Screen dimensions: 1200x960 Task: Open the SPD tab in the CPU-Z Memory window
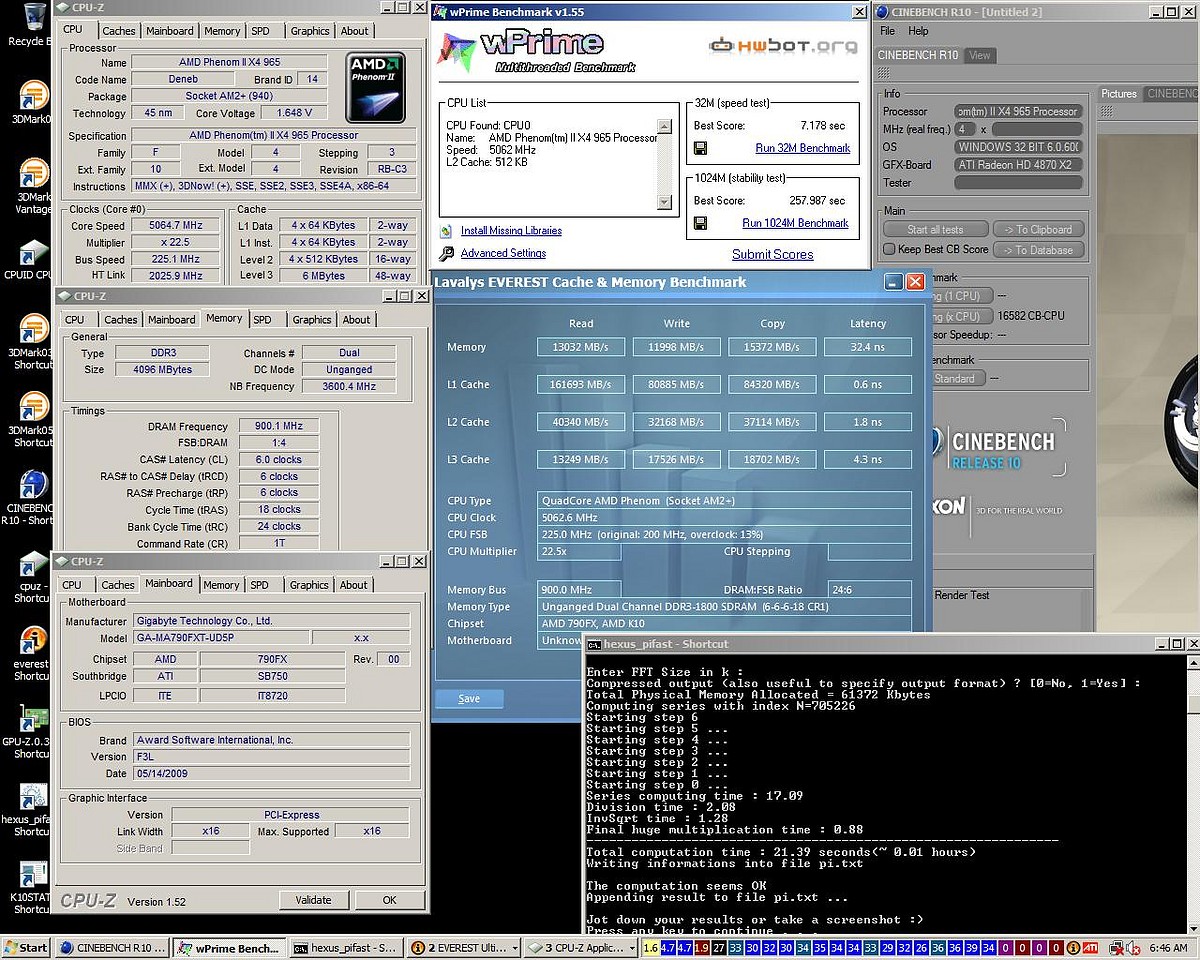pyautogui.click(x=262, y=320)
